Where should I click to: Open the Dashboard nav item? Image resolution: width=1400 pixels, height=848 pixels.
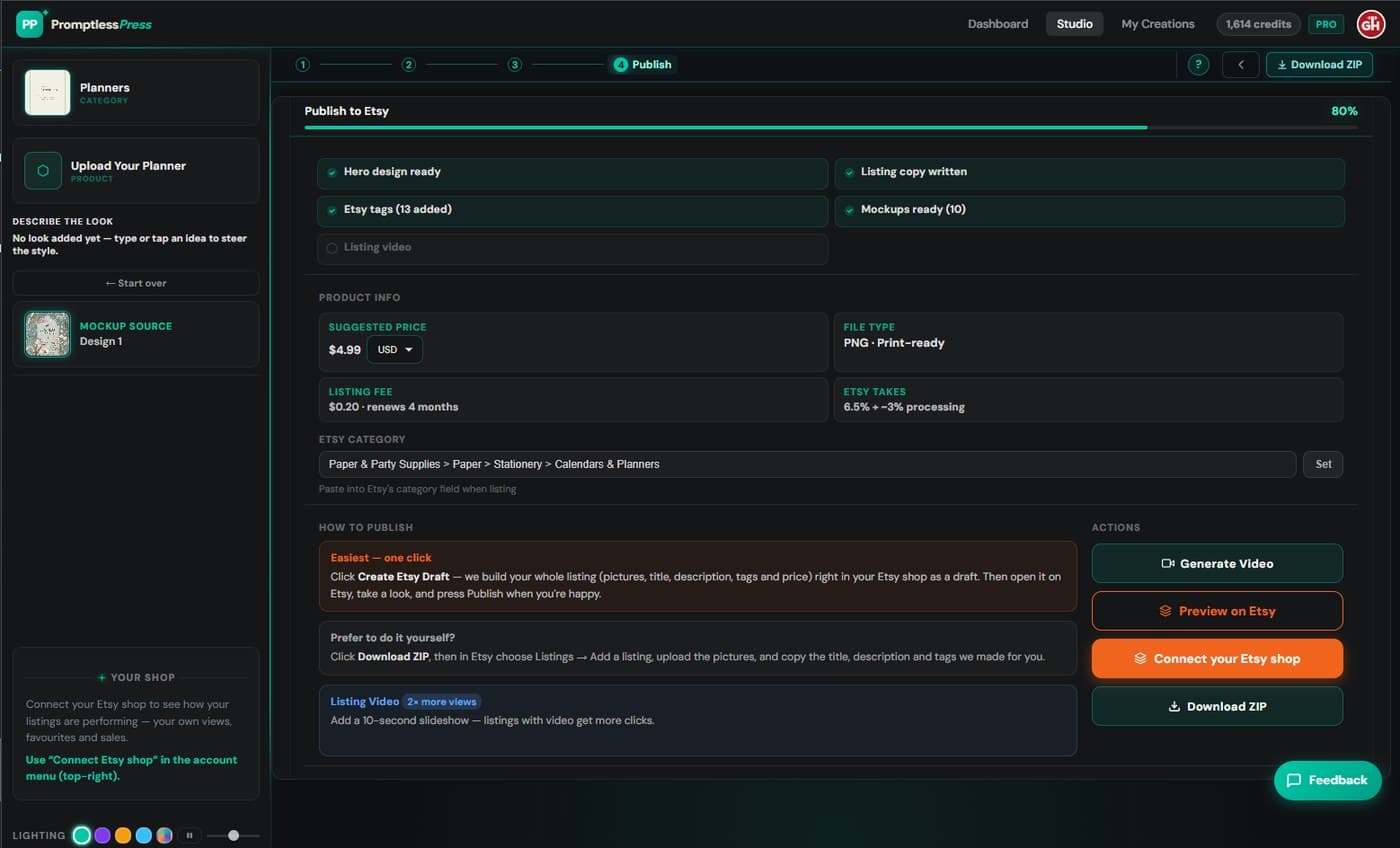(998, 24)
